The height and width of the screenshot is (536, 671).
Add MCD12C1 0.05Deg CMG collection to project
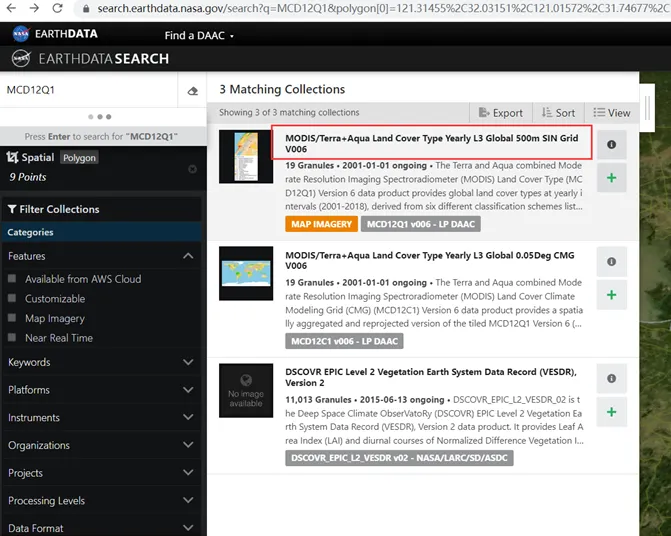(x=612, y=295)
